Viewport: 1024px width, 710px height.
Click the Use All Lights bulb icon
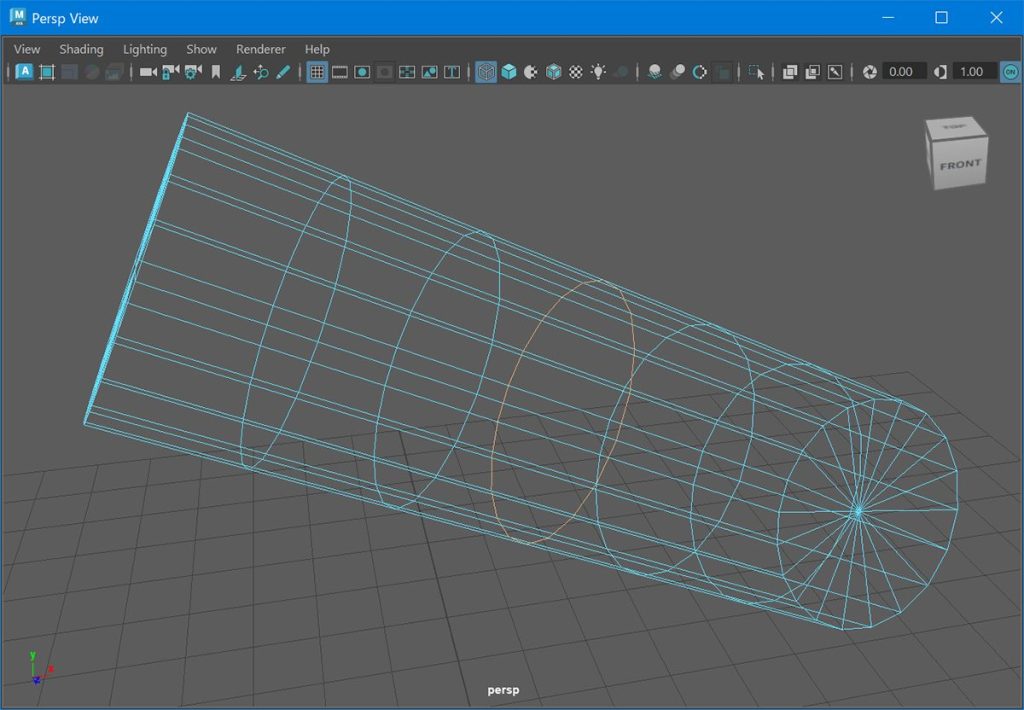pos(598,72)
